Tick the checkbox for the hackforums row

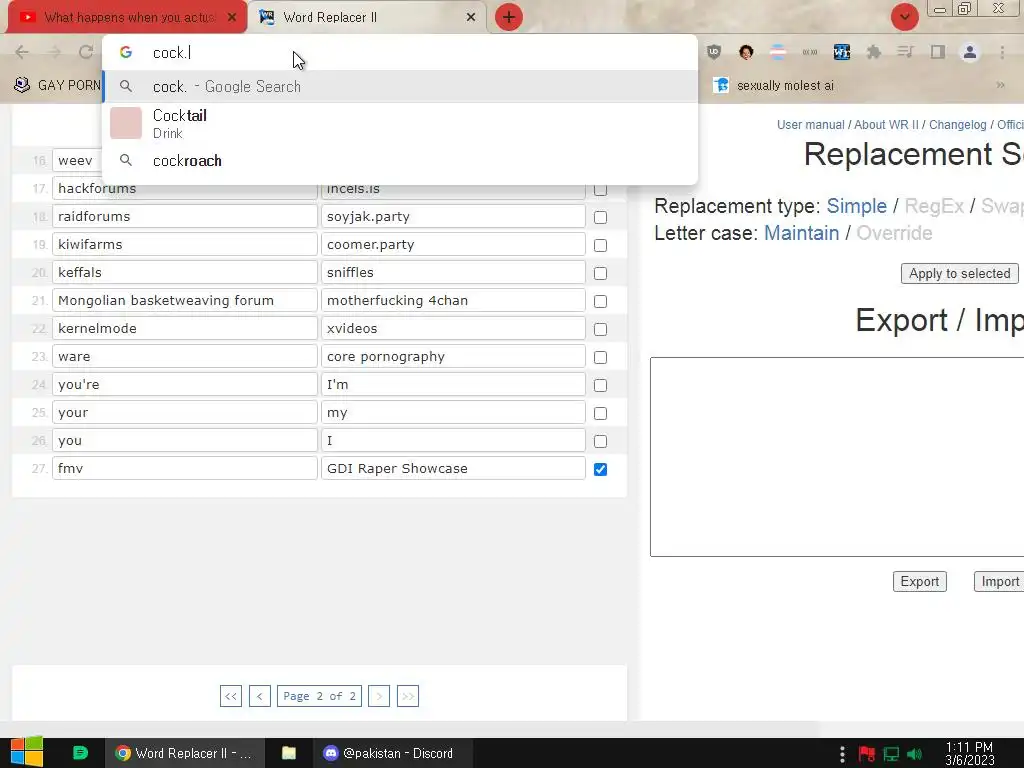600,189
